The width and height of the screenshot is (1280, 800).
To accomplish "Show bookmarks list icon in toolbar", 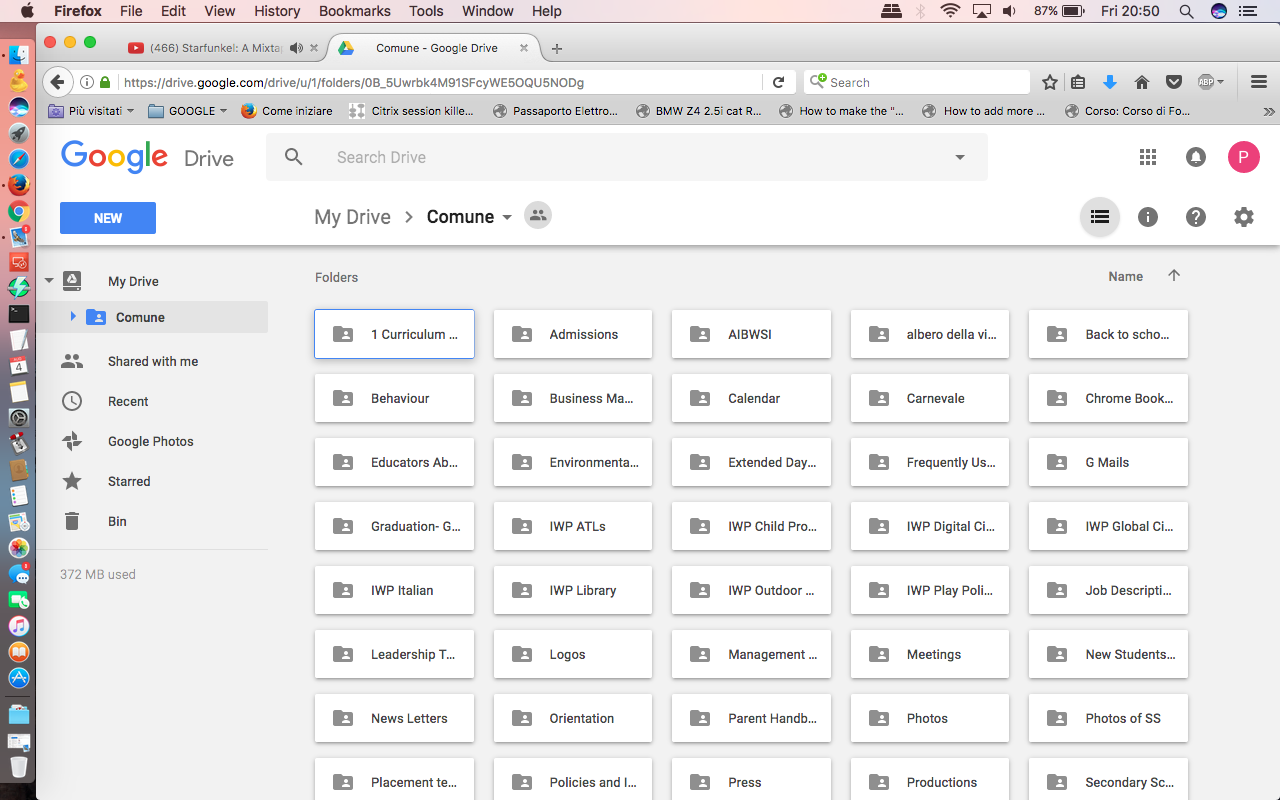I will (1078, 82).
